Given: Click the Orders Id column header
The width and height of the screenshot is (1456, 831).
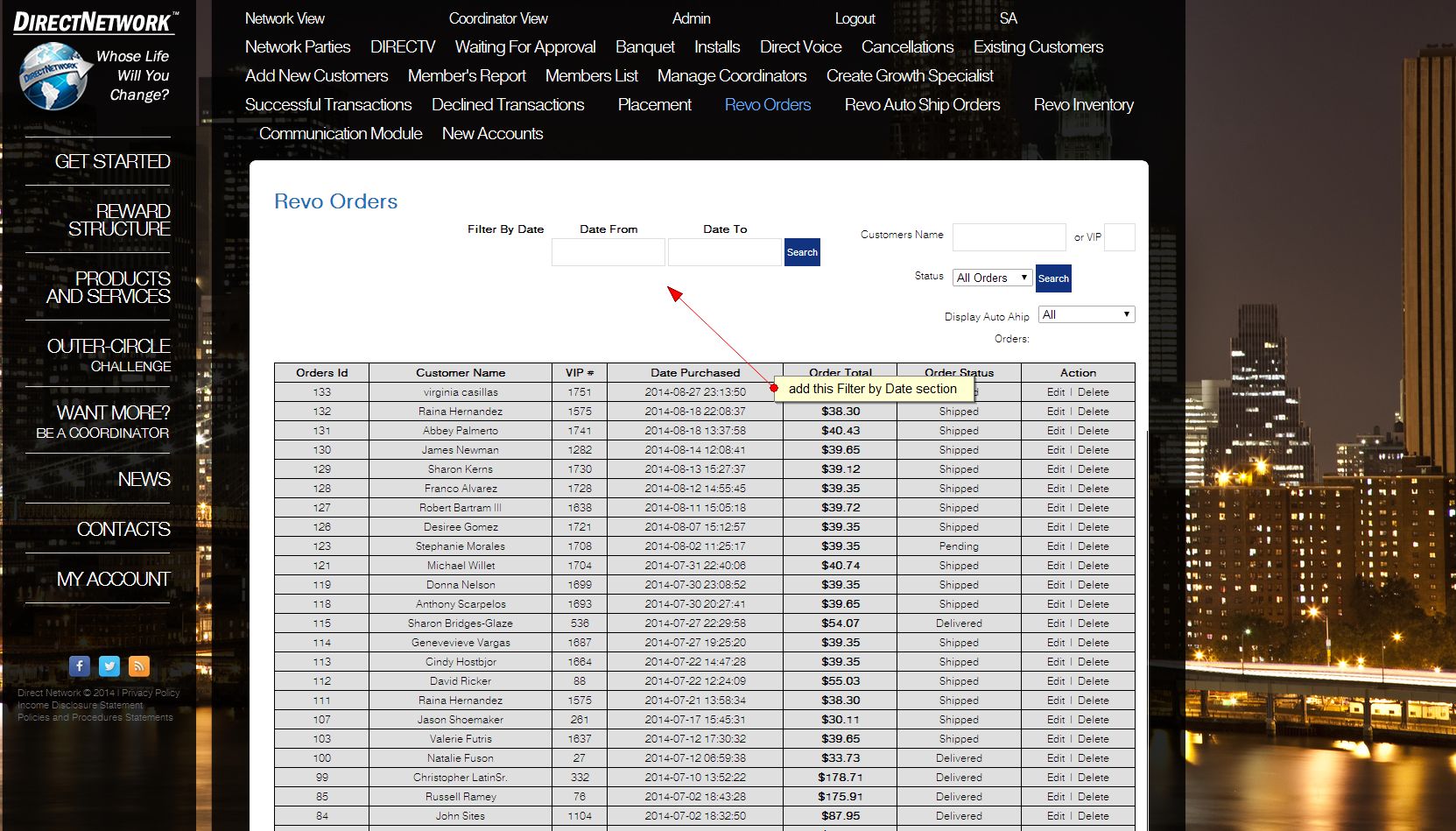Looking at the screenshot, I should tap(322, 373).
